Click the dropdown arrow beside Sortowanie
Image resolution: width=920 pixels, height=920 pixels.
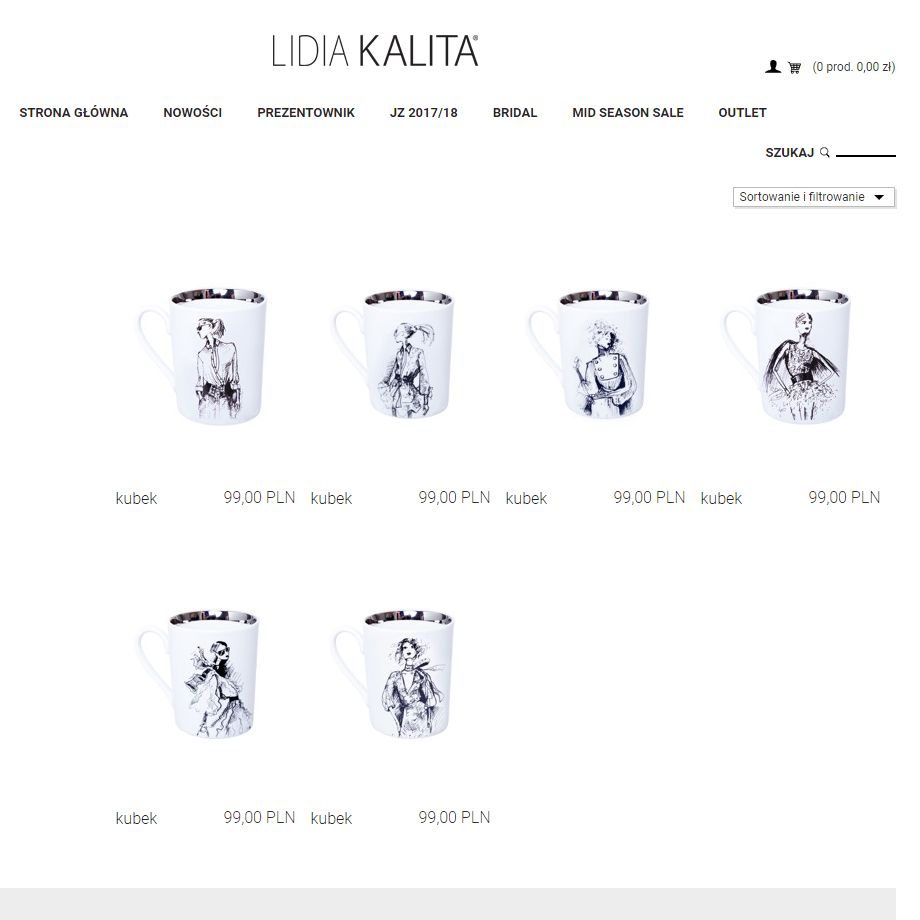(879, 197)
